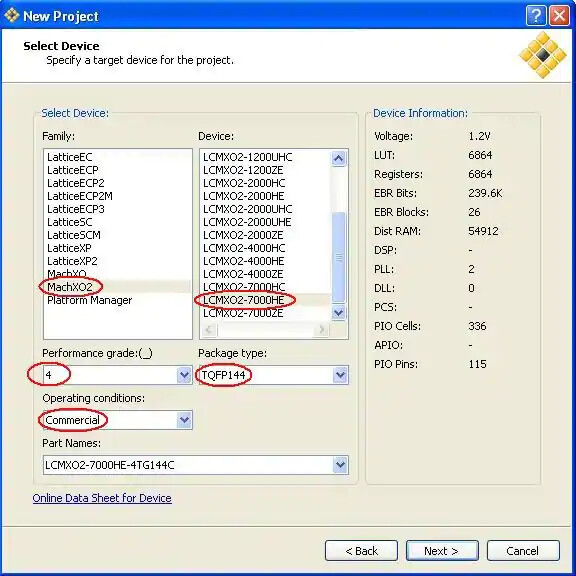Choose device LCMXO2-1200UHC
This screenshot has width=576, height=576.
(x=248, y=157)
